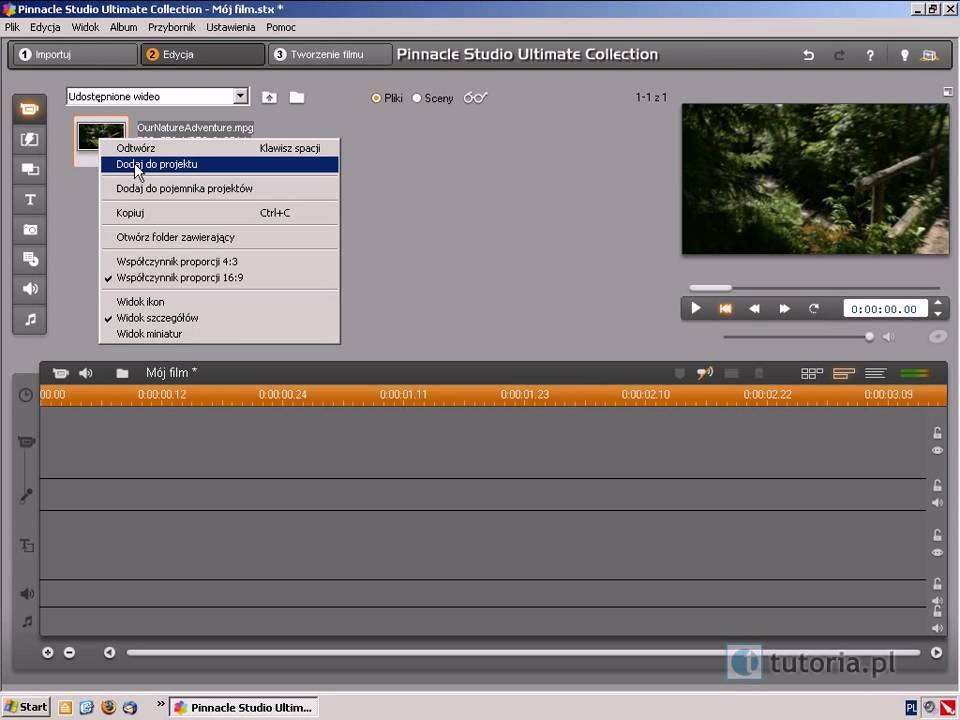Open the Udostępnione wideo dropdown
The height and width of the screenshot is (720, 960).
click(x=241, y=96)
